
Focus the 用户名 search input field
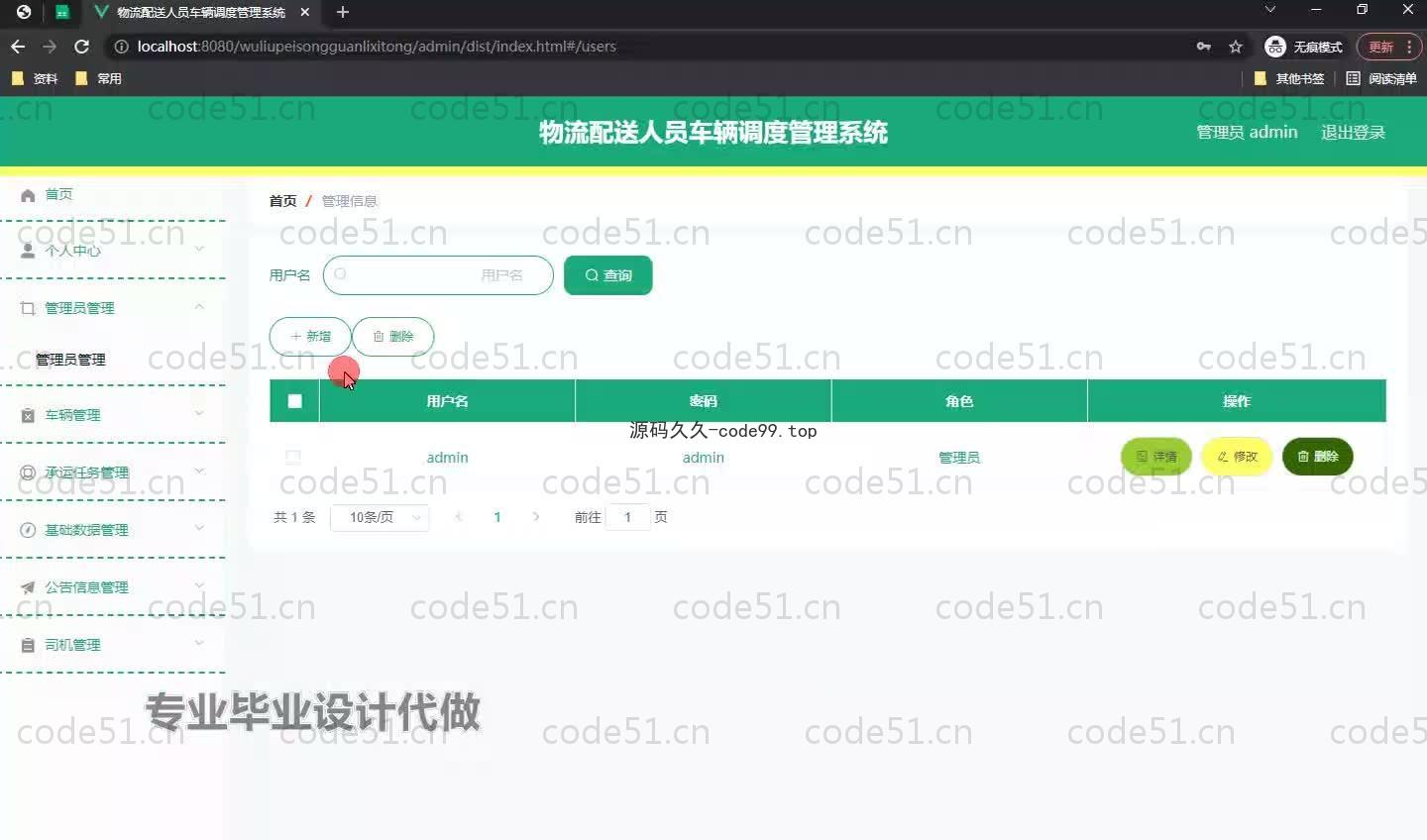pyautogui.click(x=438, y=275)
